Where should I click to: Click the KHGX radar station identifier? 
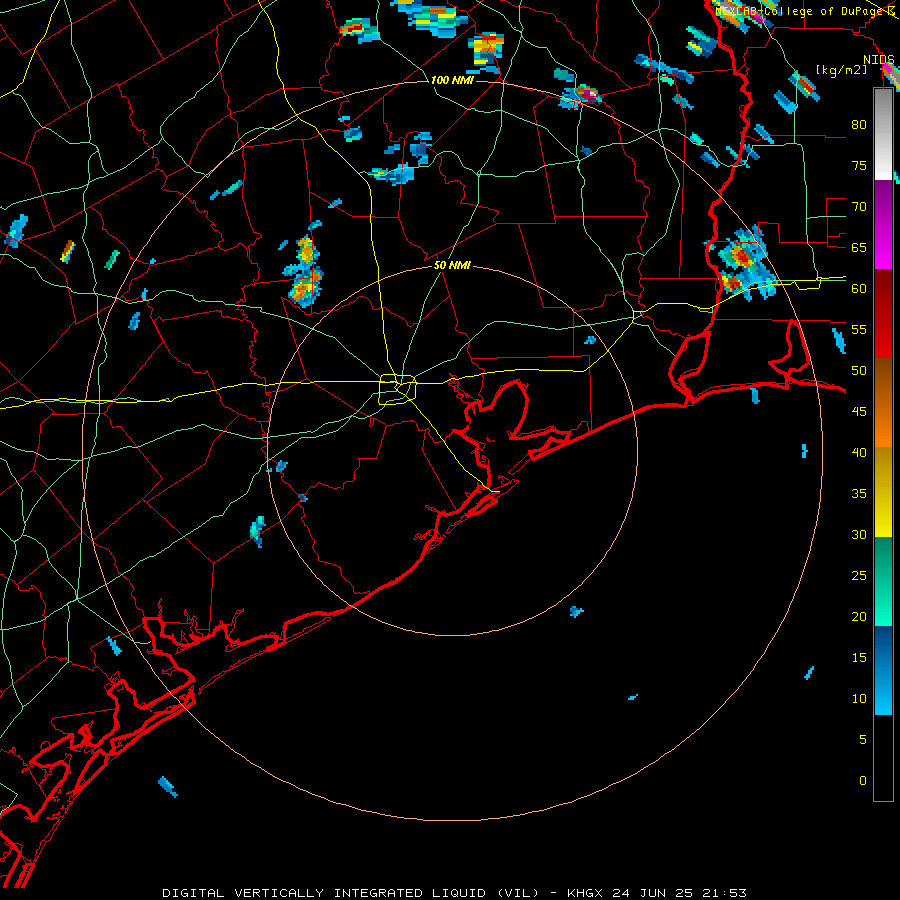[x=584, y=893]
